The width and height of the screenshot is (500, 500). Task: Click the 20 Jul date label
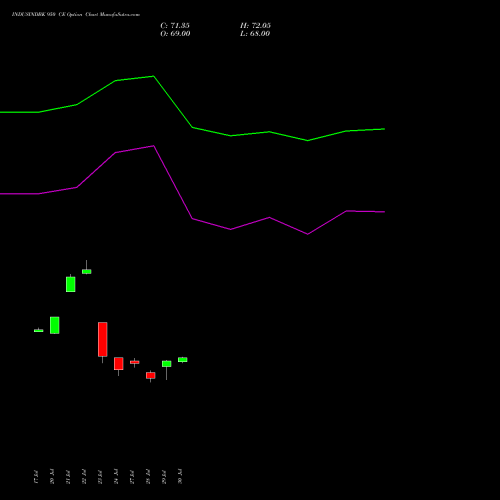[x=52, y=477]
